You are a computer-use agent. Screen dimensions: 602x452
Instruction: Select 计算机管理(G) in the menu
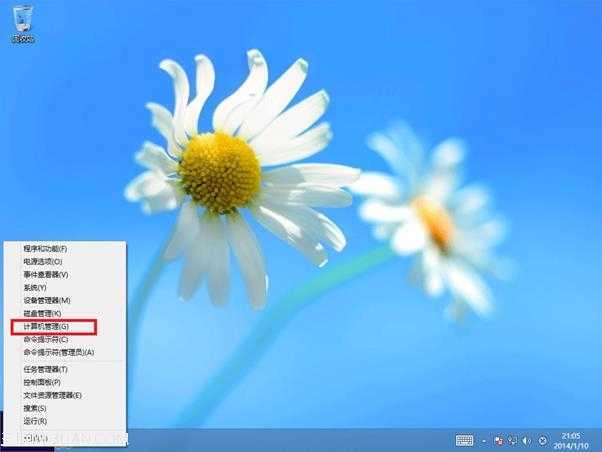[x=46, y=326]
